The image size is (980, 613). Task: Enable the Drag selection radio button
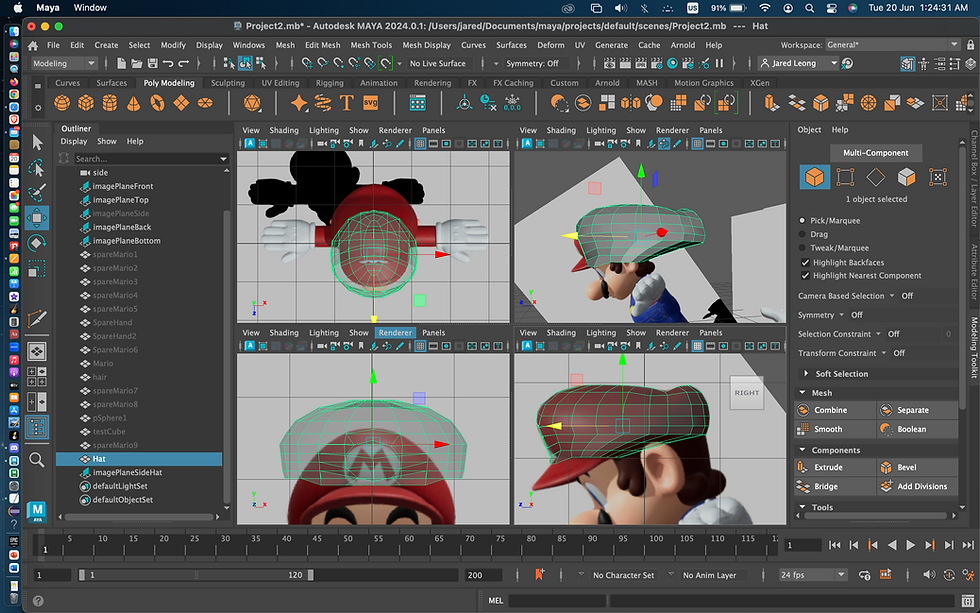click(x=802, y=233)
